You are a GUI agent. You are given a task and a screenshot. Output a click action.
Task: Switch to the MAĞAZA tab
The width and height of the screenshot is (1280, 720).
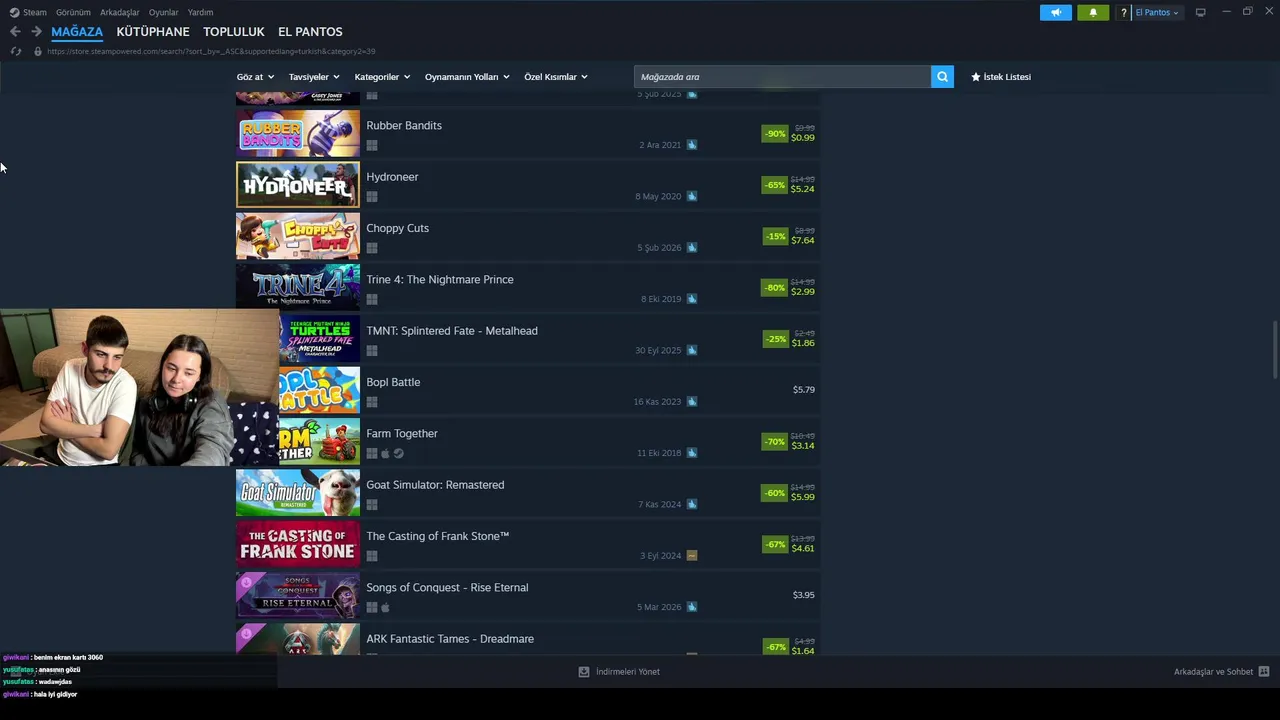point(77,32)
